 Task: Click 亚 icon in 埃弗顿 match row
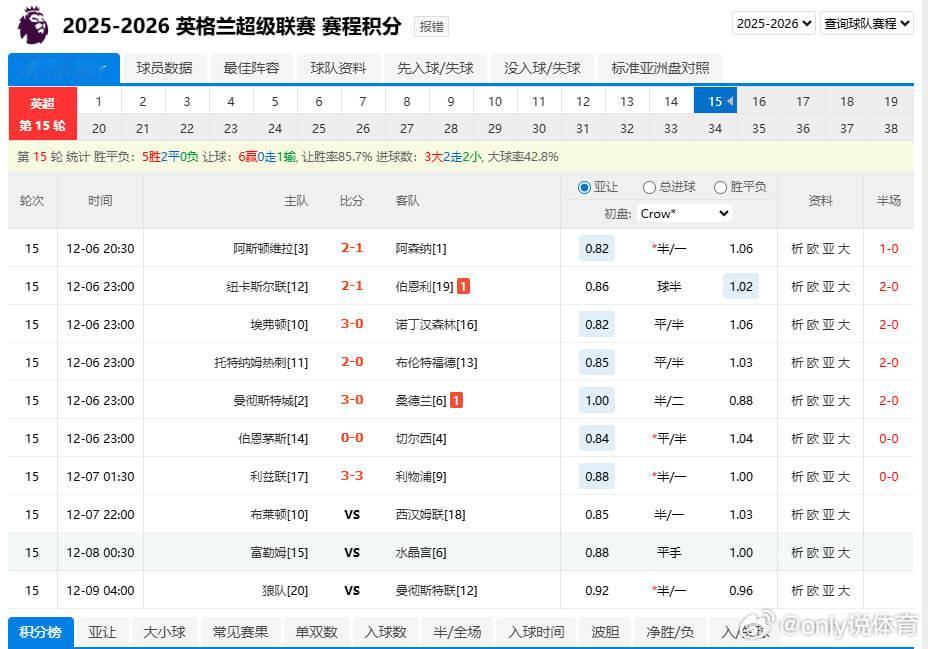pyautogui.click(x=829, y=325)
